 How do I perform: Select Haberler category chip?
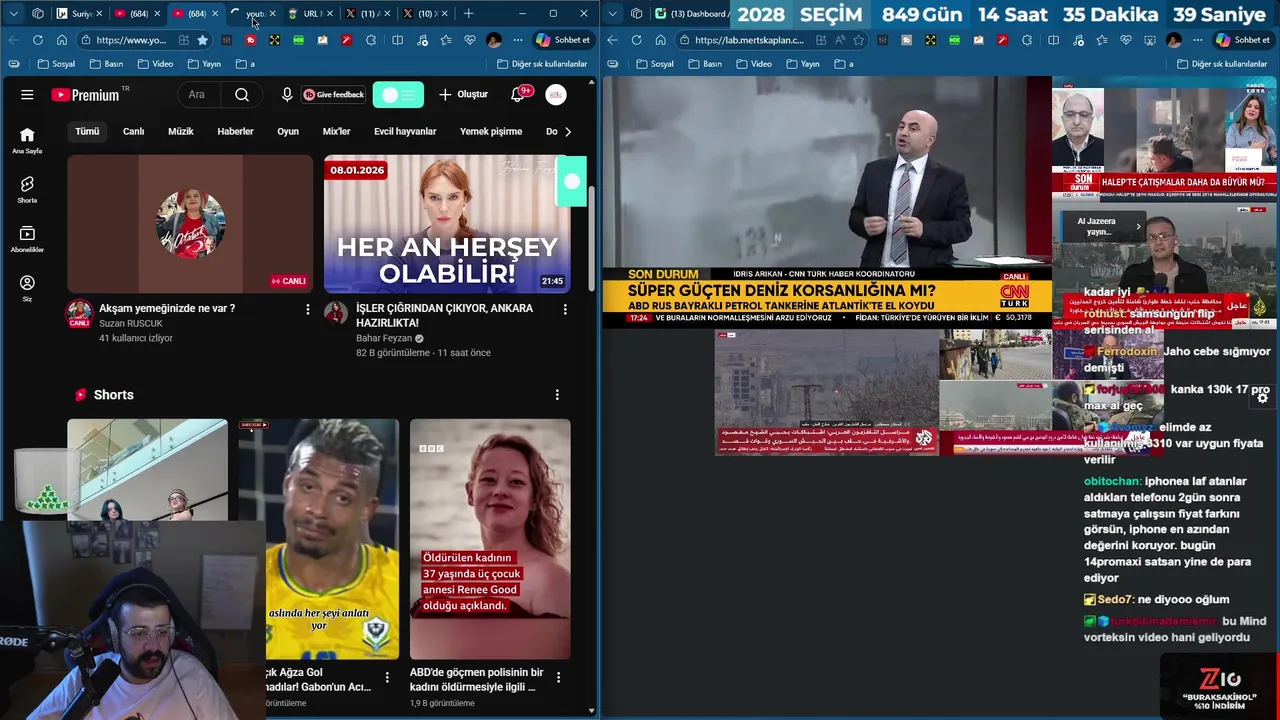(x=236, y=131)
